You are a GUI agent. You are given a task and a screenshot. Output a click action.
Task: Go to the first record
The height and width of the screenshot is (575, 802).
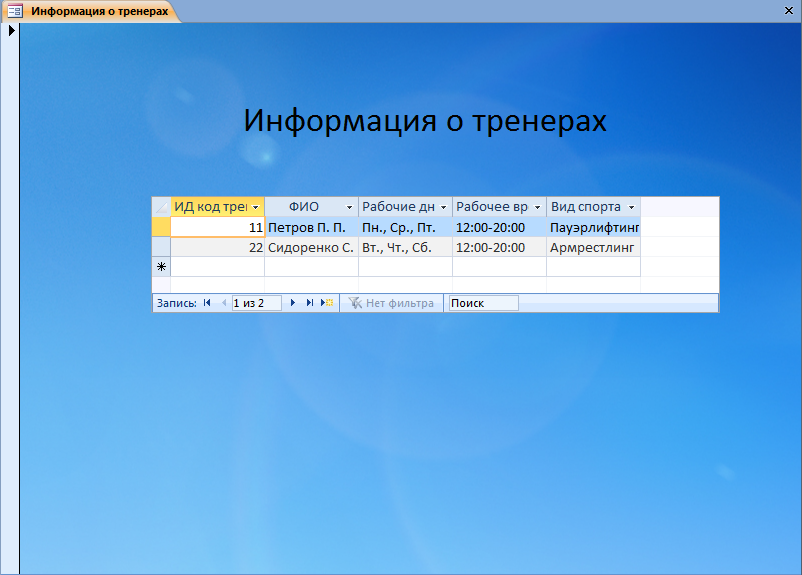(207, 303)
